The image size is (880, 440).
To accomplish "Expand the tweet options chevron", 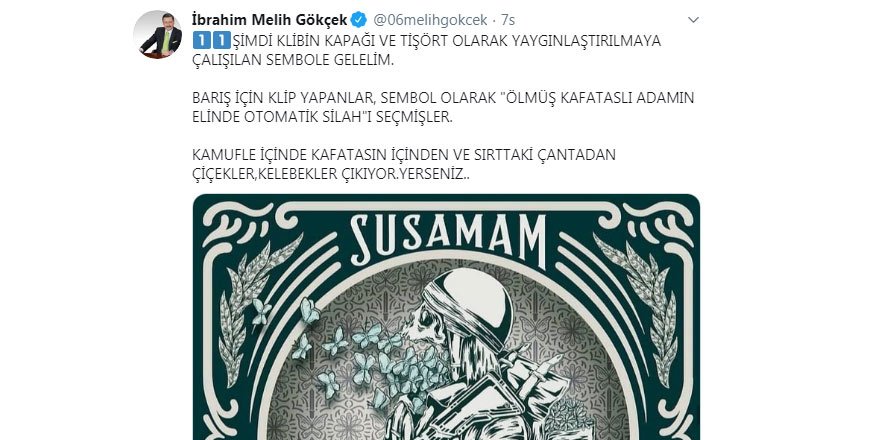I will pos(693,20).
